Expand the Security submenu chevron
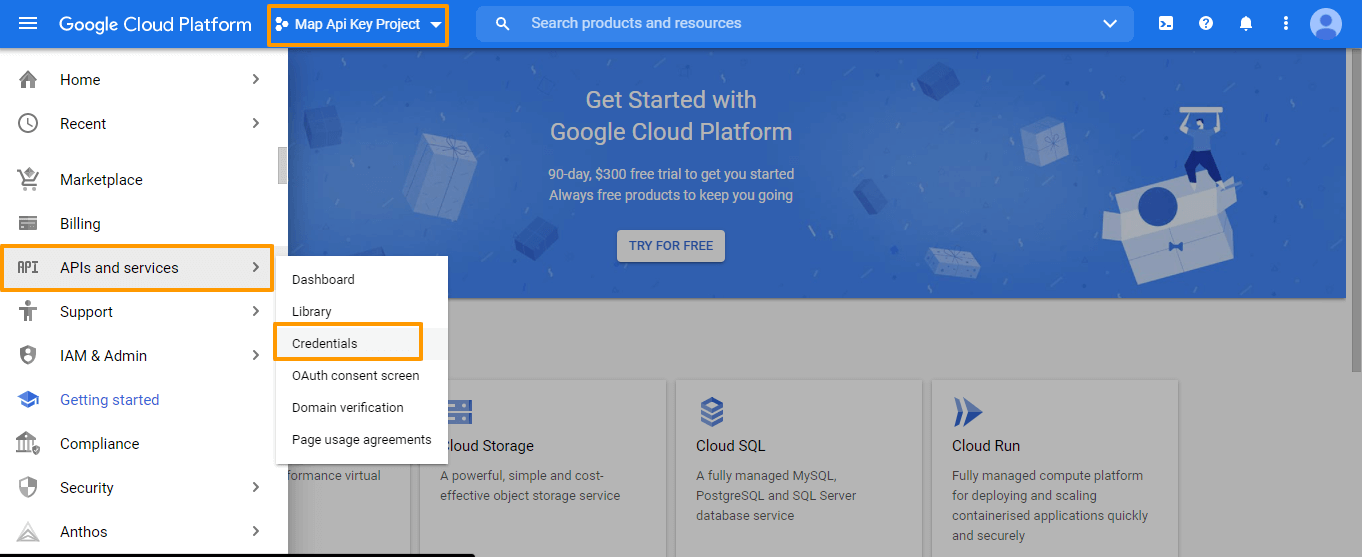The height and width of the screenshot is (557, 1362). click(256, 487)
